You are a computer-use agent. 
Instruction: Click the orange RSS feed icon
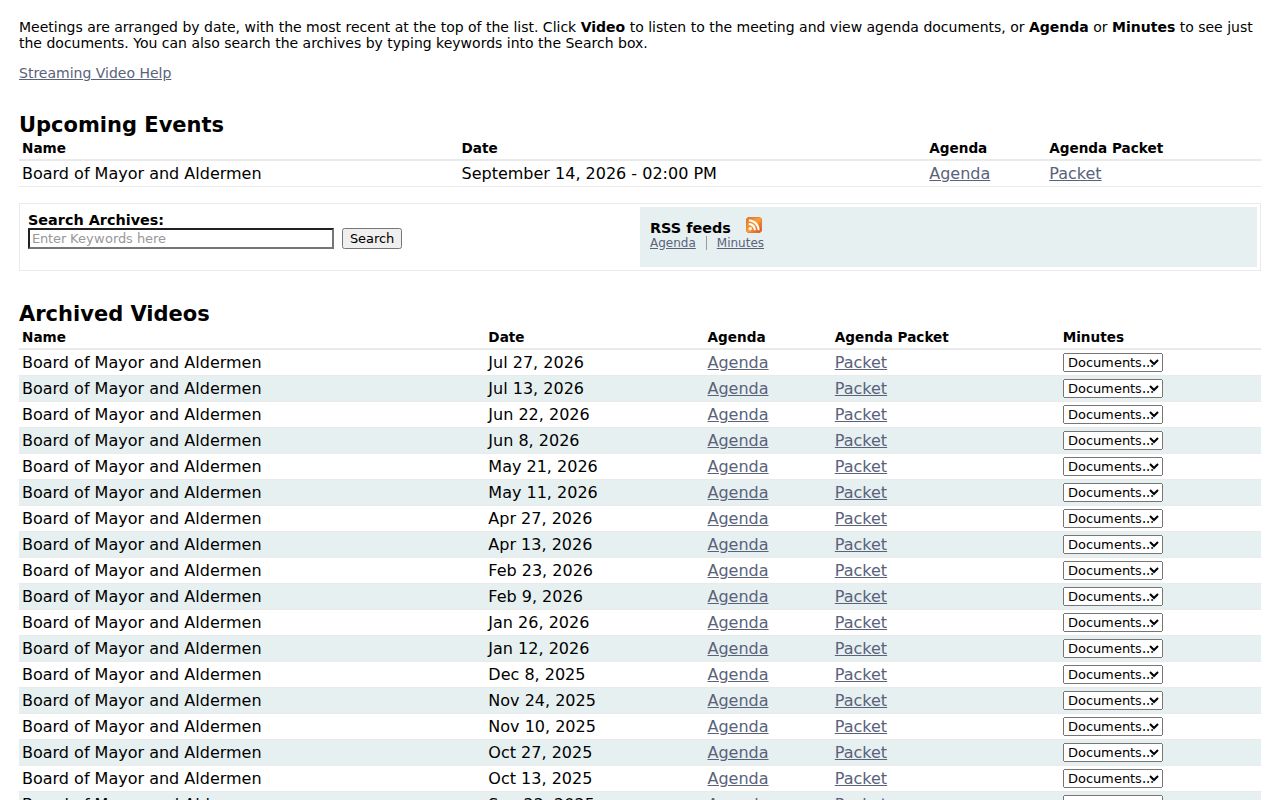pos(754,225)
